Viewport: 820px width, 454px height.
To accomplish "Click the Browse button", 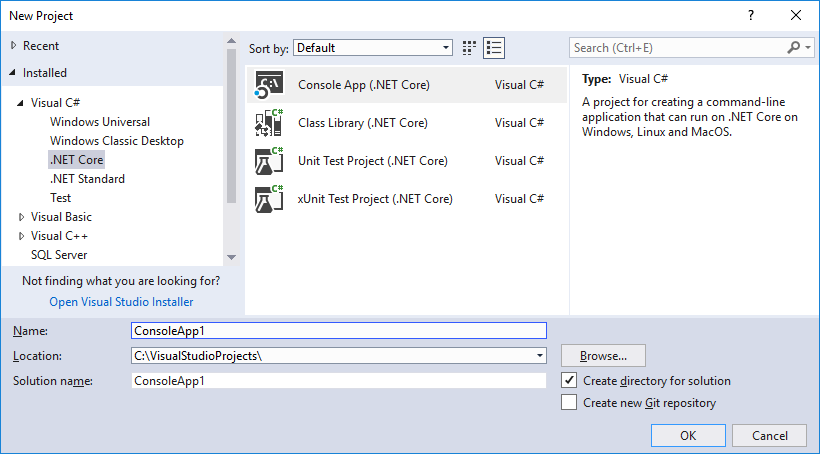I will (603, 356).
